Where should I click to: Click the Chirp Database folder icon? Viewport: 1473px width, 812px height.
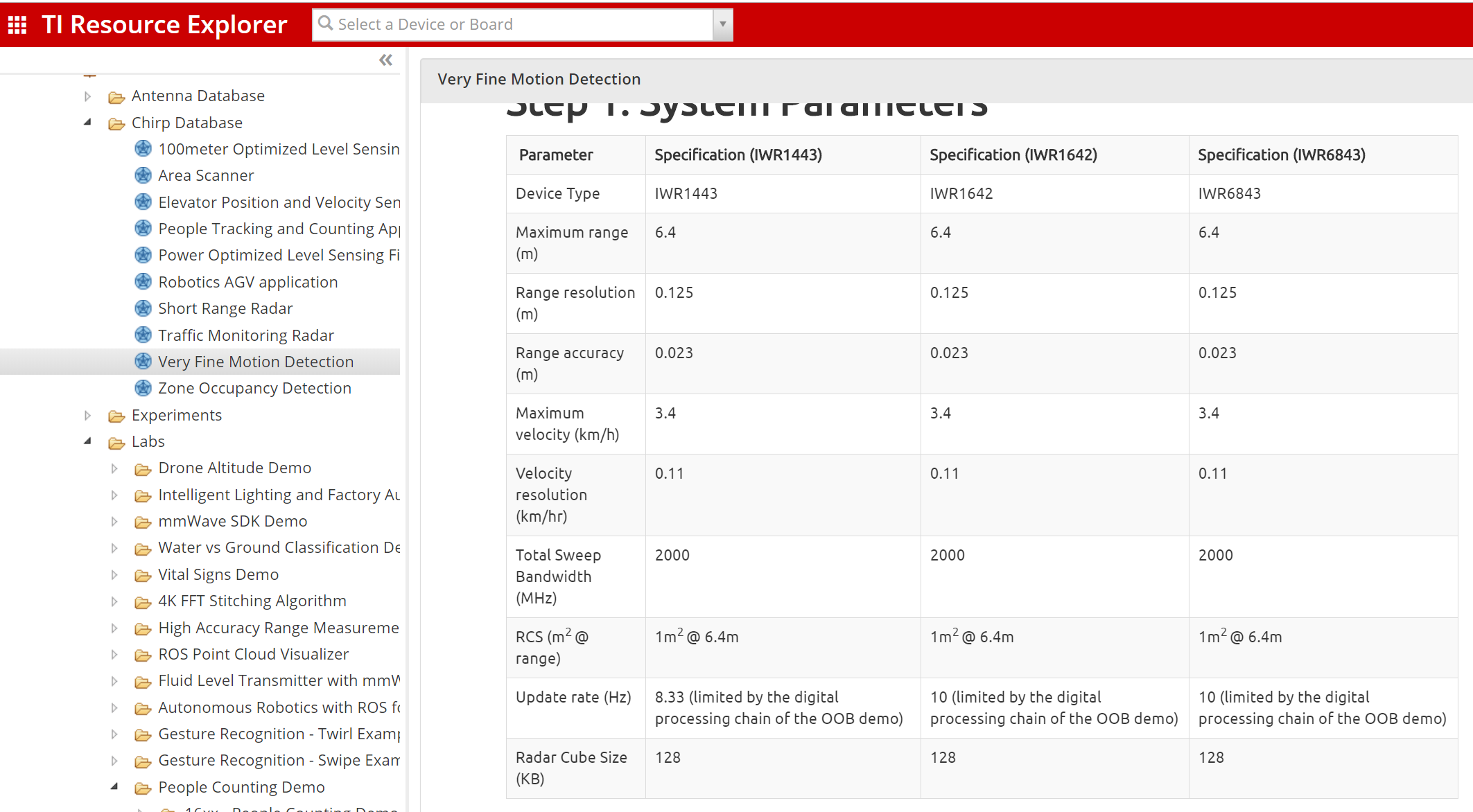pyautogui.click(x=116, y=124)
